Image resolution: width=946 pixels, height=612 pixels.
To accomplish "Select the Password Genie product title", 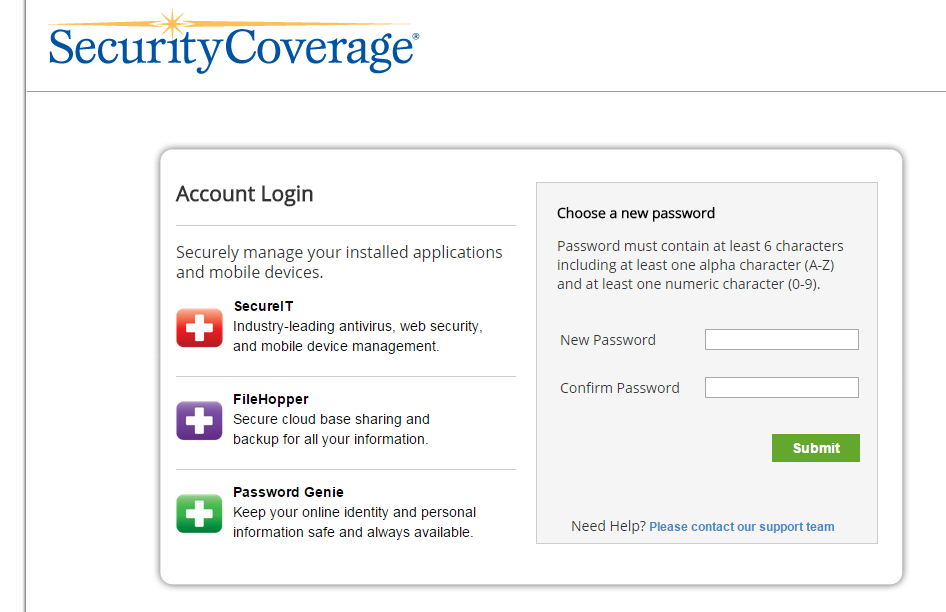I will click(x=288, y=492).
